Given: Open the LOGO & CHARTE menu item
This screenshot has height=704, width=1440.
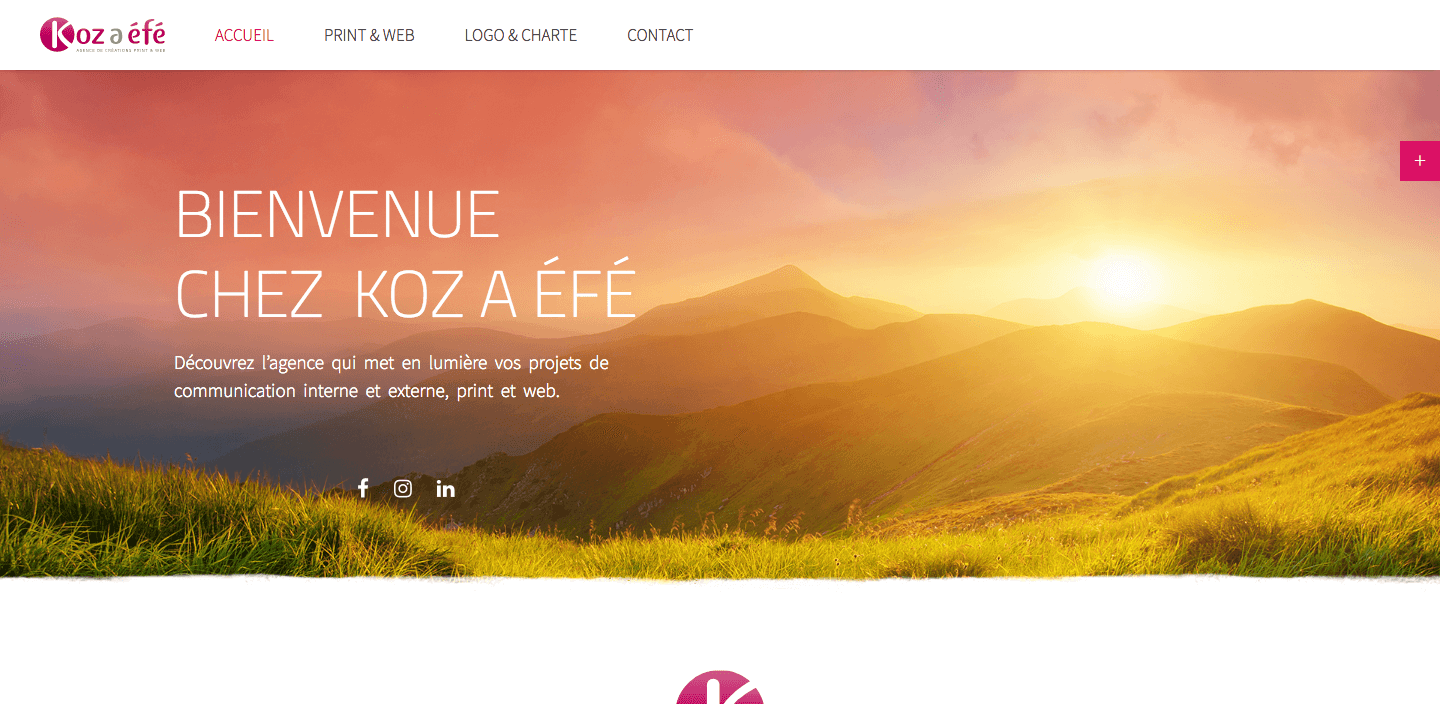Looking at the screenshot, I should [x=521, y=35].
